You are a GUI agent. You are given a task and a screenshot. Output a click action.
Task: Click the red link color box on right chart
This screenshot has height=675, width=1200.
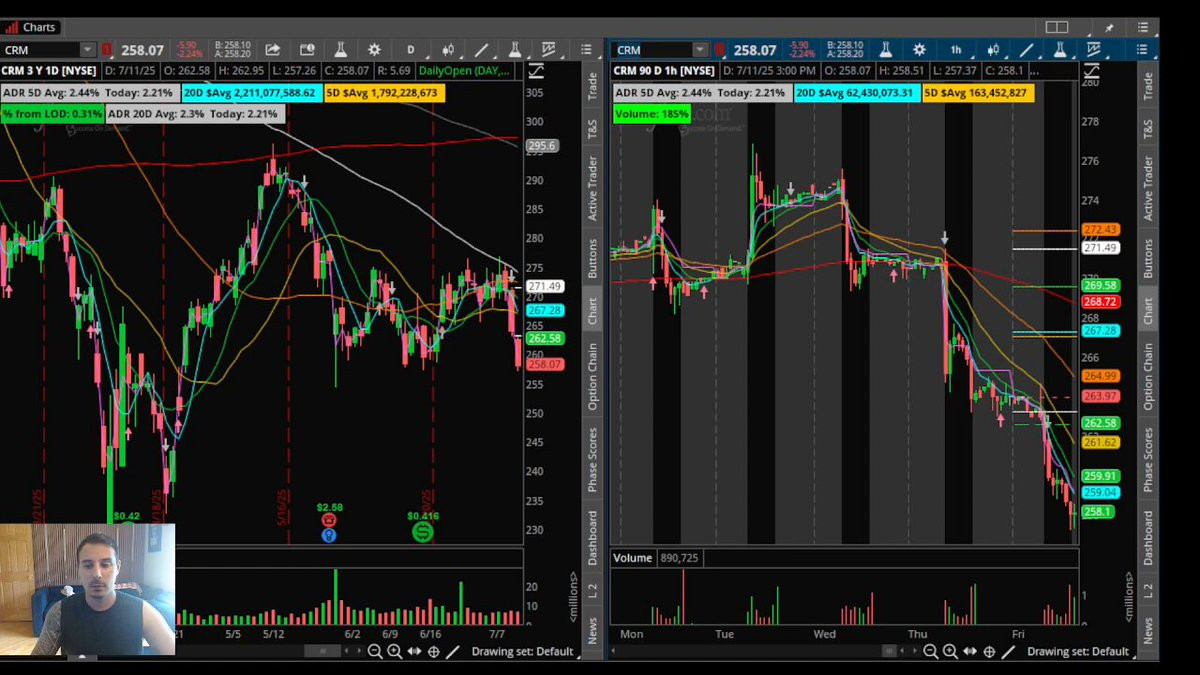coord(721,50)
